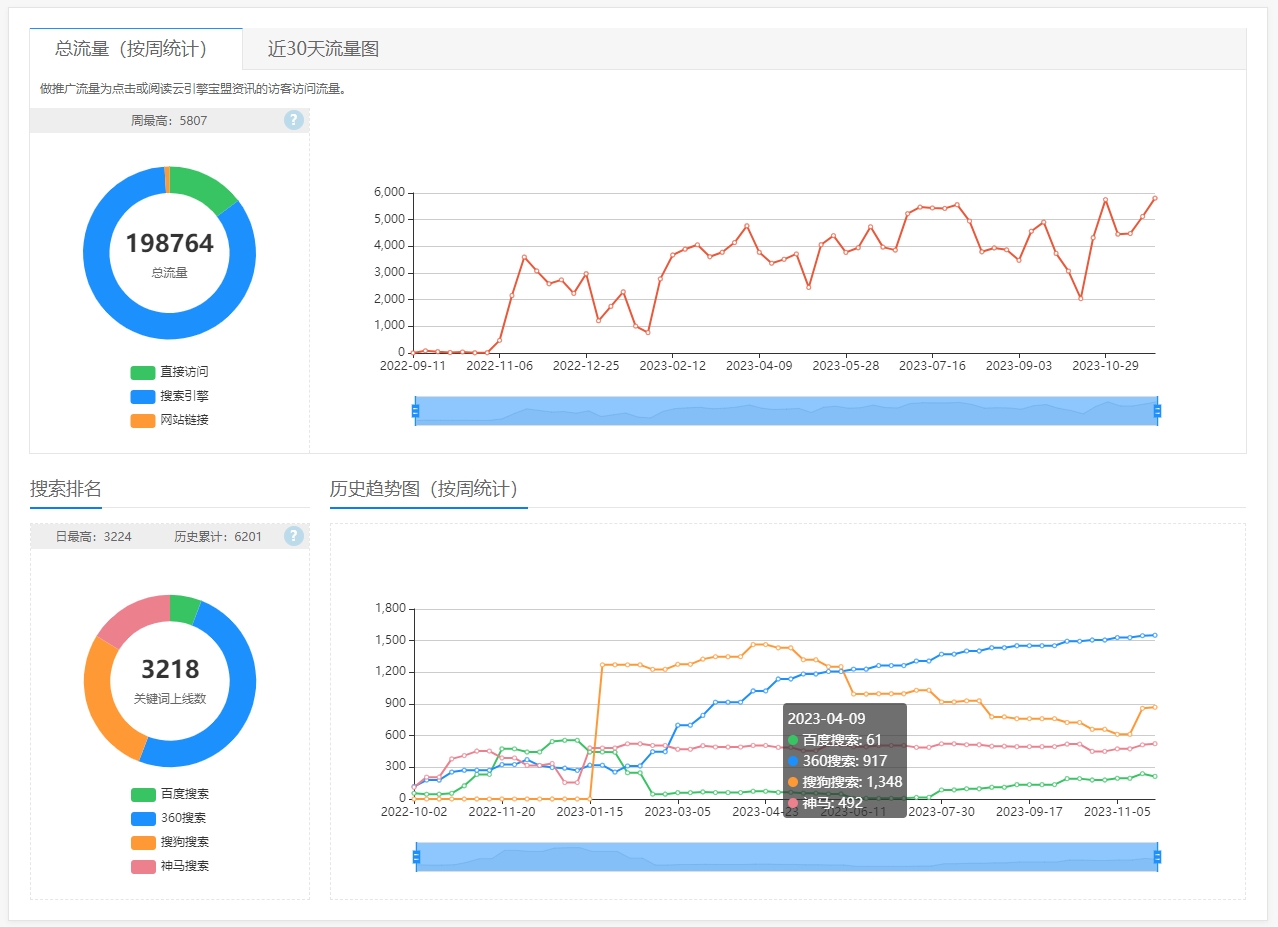Toggle the 搜索引擎 legend item
This screenshot has height=927, width=1278.
point(169,396)
